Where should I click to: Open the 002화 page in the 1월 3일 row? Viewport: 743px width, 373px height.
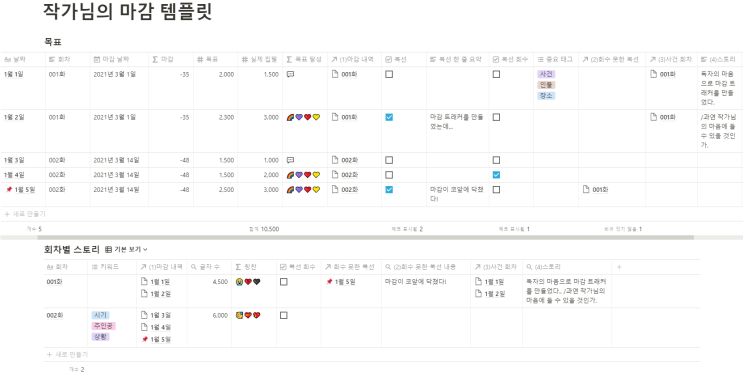coord(345,160)
